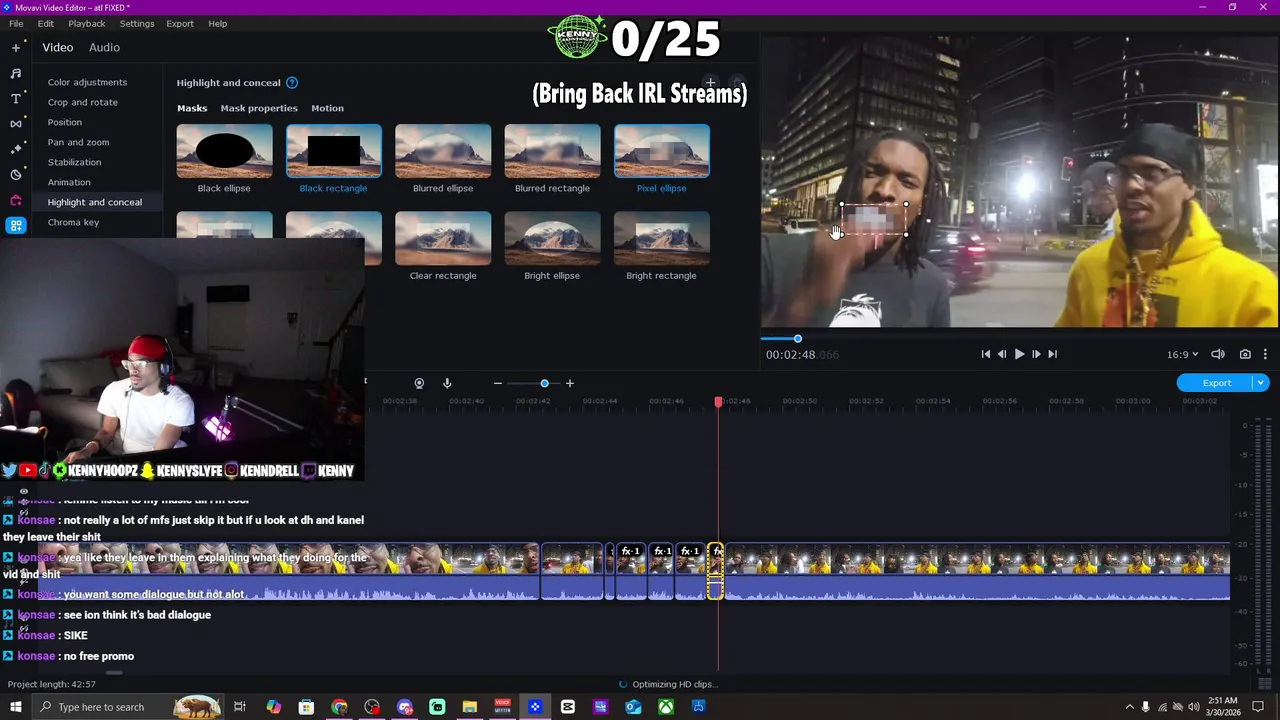This screenshot has height=720, width=1280.
Task: Choose the Blurred ellipse mask
Action: (443, 151)
